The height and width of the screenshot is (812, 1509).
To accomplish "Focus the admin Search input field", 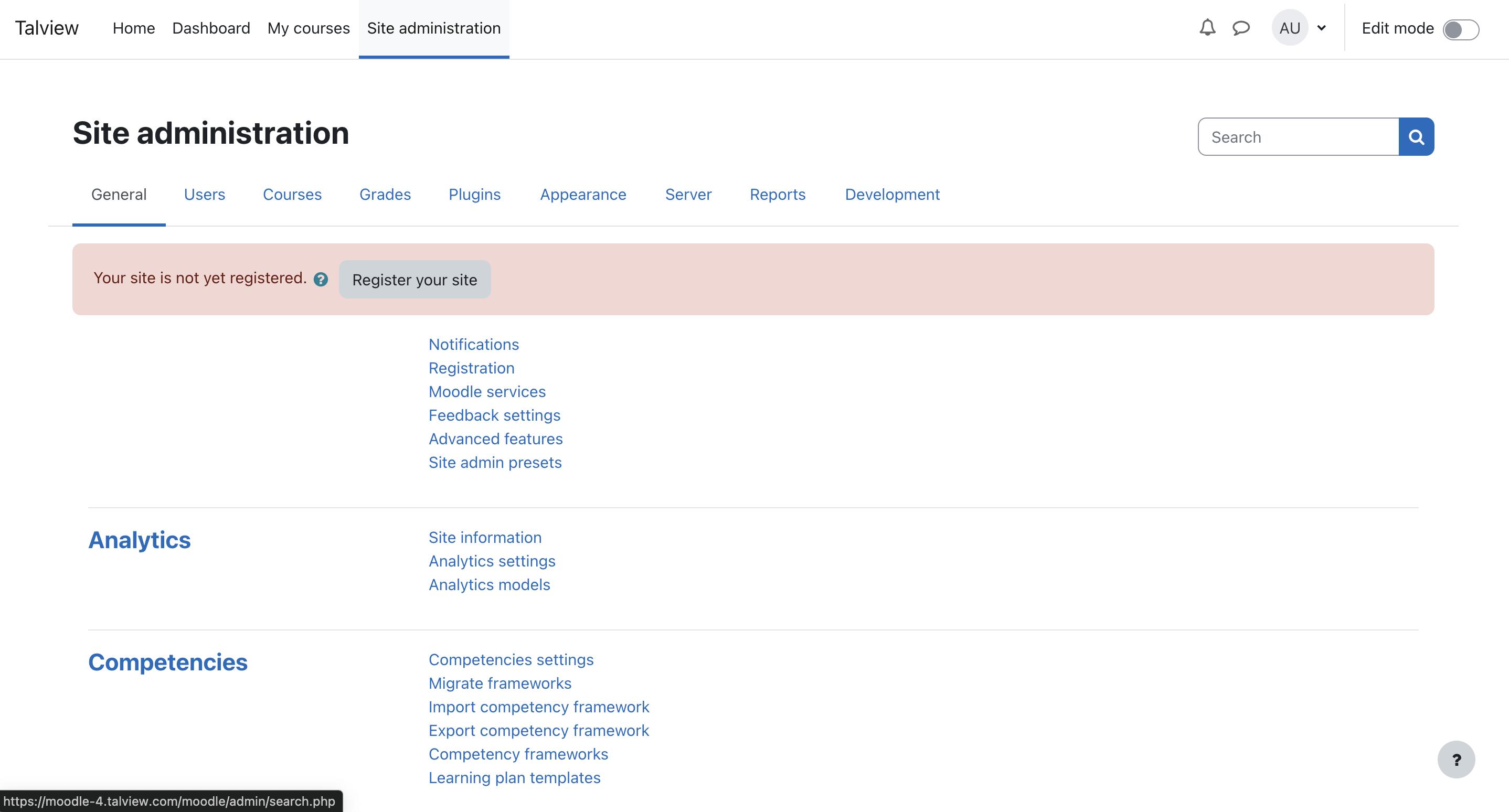I will (1298, 137).
